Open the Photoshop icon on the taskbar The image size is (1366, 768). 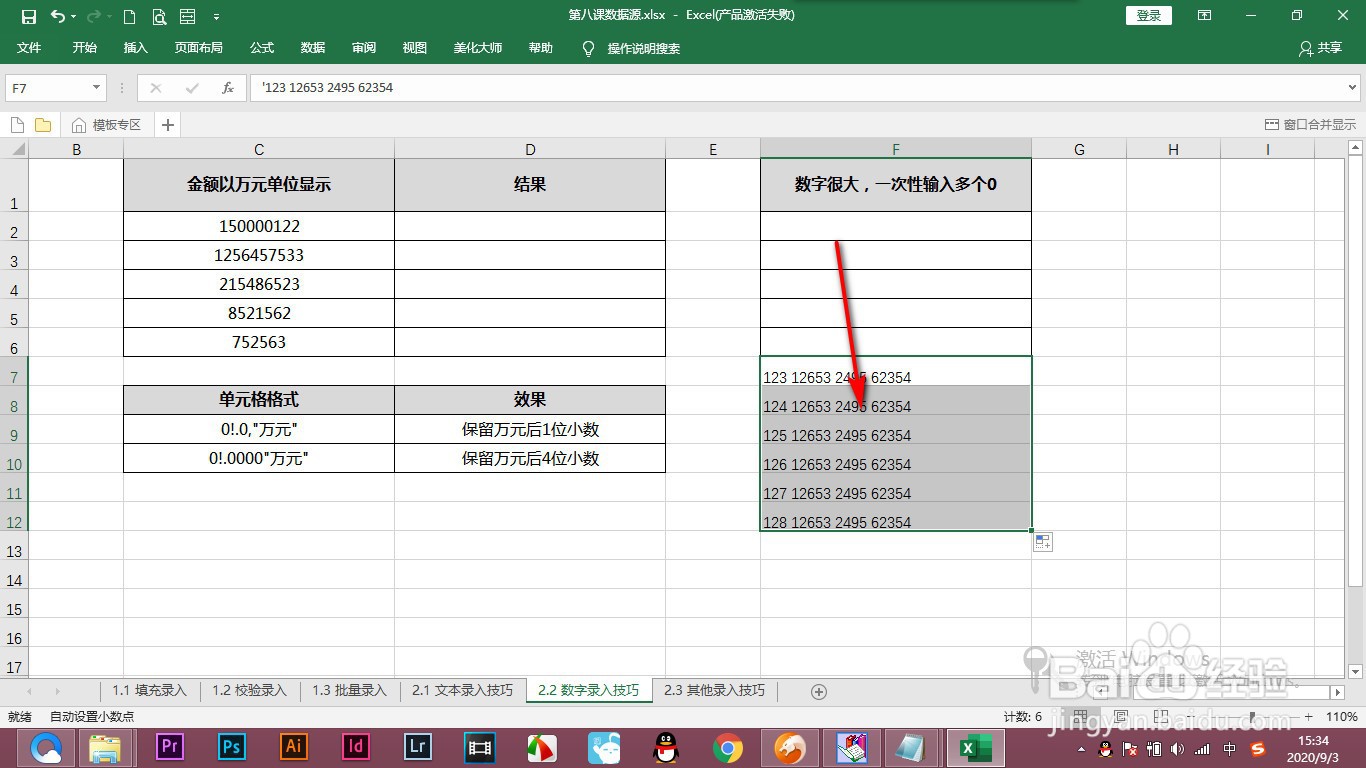coord(231,747)
